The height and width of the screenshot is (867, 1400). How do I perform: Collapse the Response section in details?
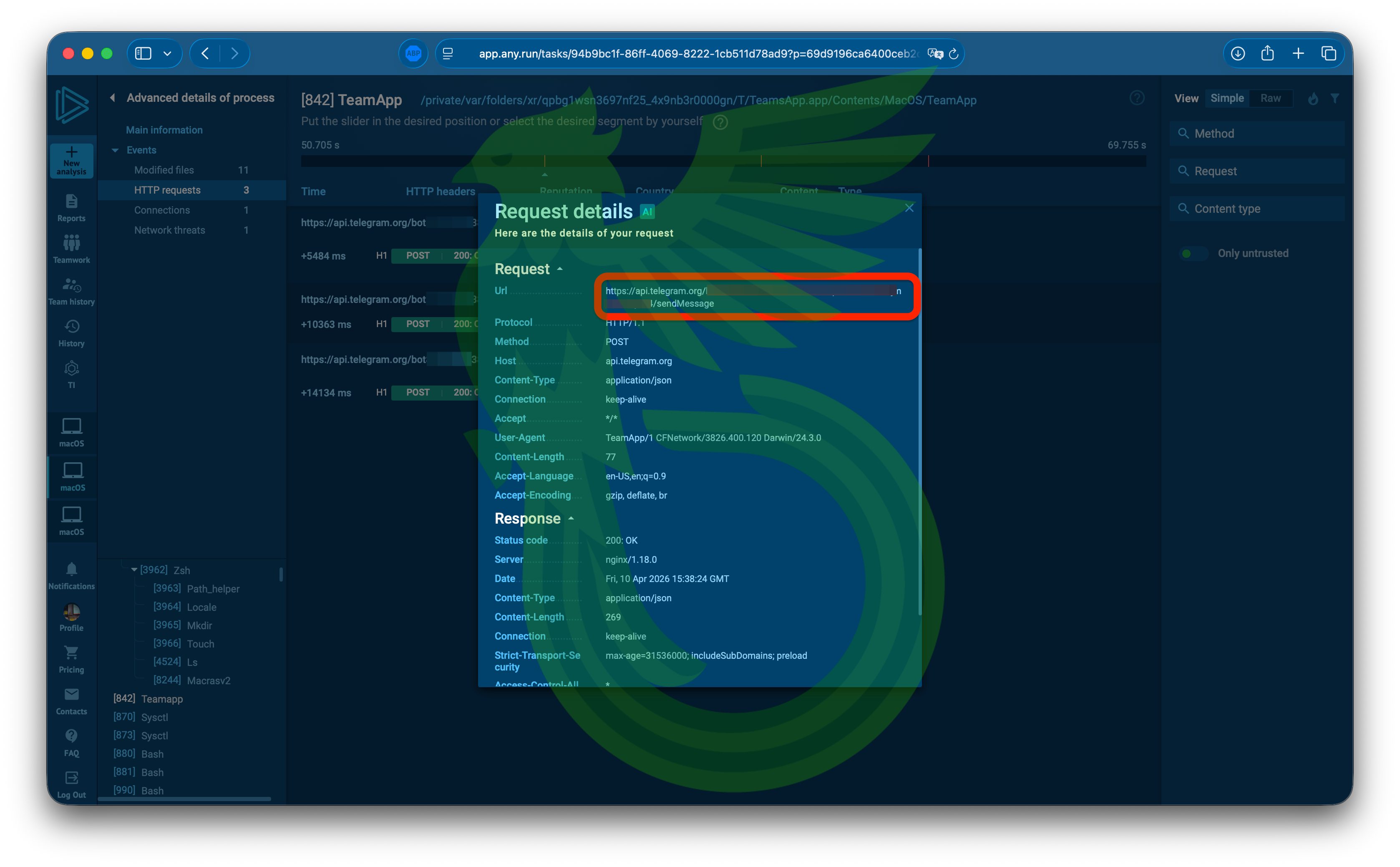point(571,518)
